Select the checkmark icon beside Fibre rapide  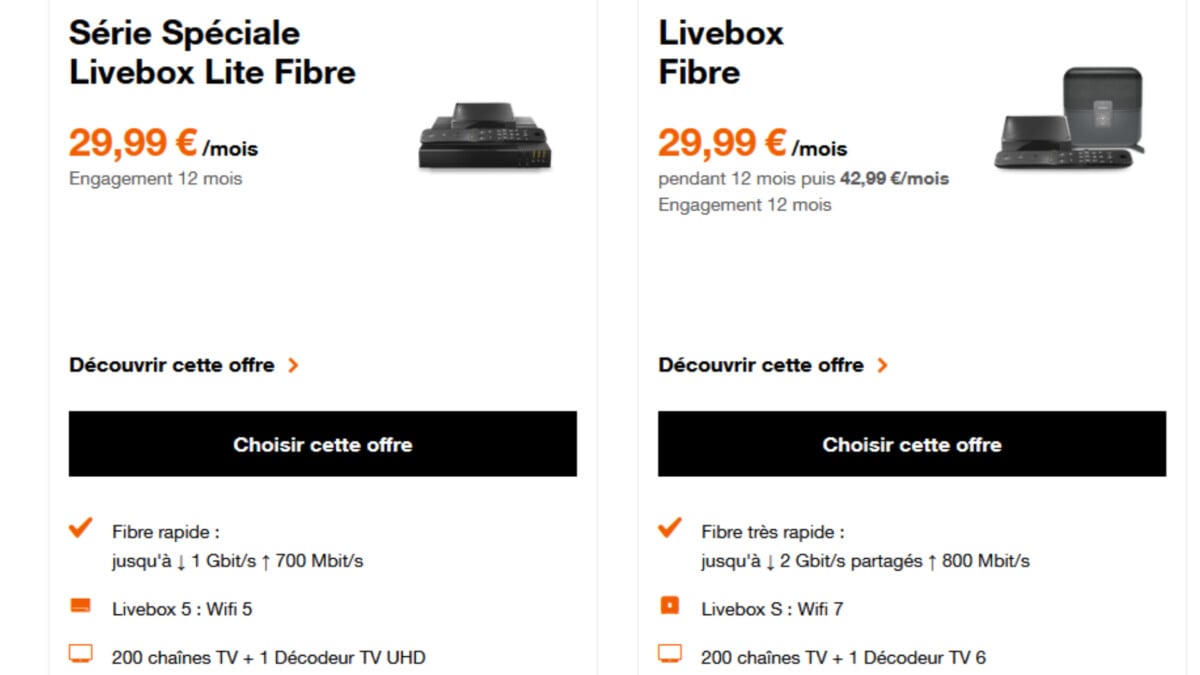[80, 527]
